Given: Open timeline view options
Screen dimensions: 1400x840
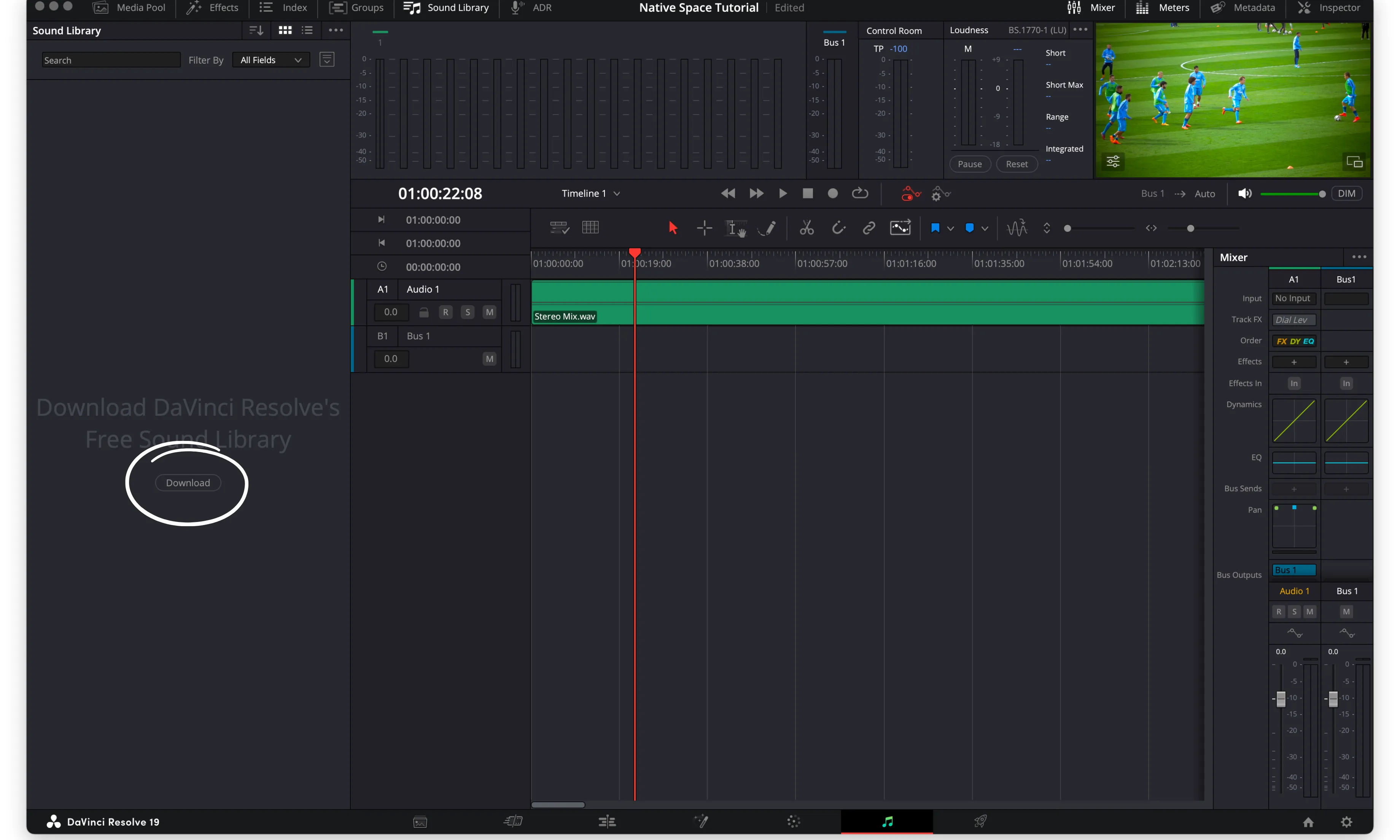Looking at the screenshot, I should 559,228.
